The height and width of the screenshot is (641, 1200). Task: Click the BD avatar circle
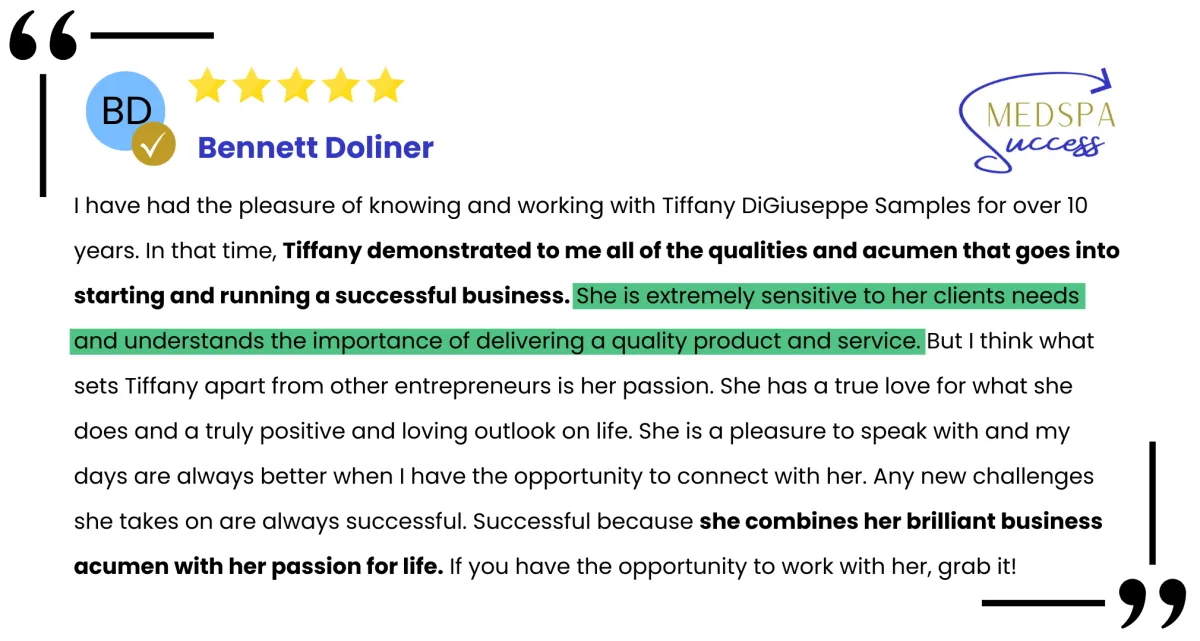tap(126, 111)
